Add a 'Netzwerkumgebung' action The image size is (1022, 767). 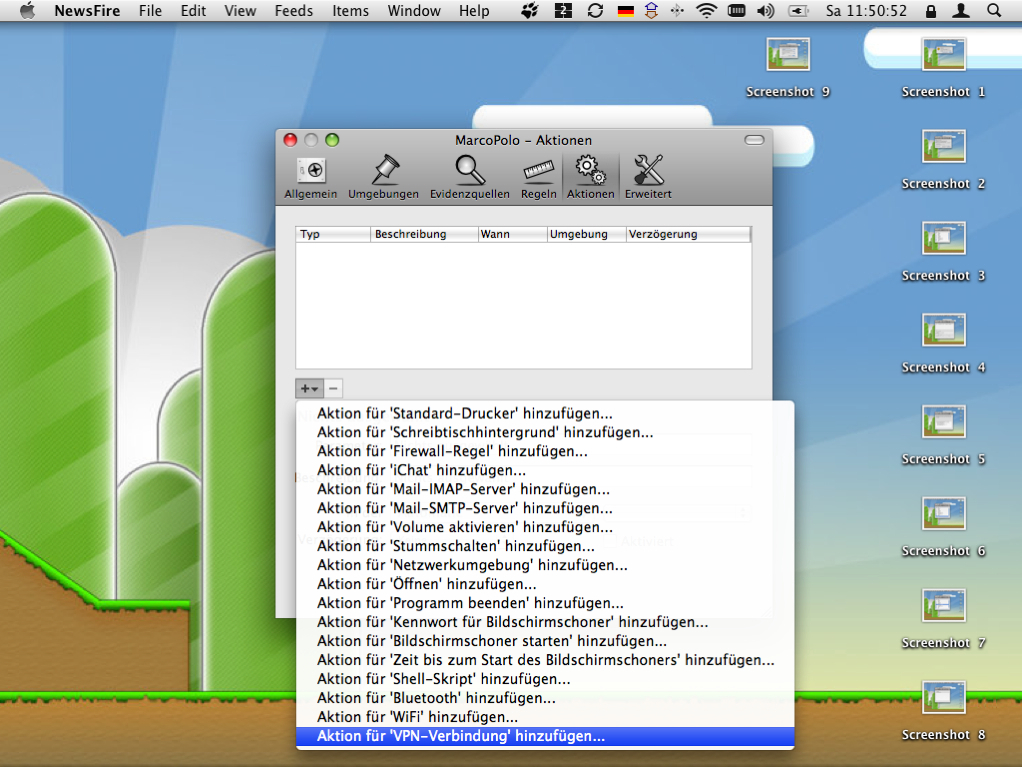coord(545,565)
